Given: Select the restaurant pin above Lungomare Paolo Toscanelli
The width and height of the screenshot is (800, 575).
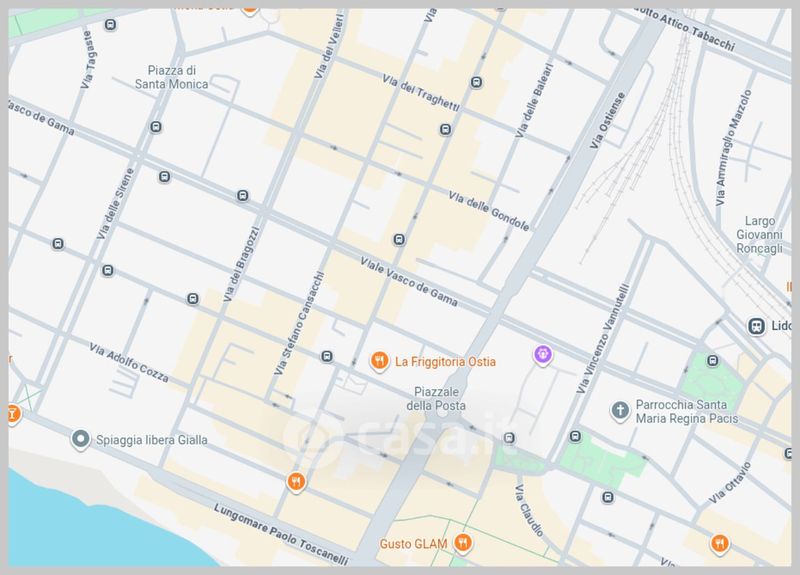Looking at the screenshot, I should pyautogui.click(x=295, y=483).
